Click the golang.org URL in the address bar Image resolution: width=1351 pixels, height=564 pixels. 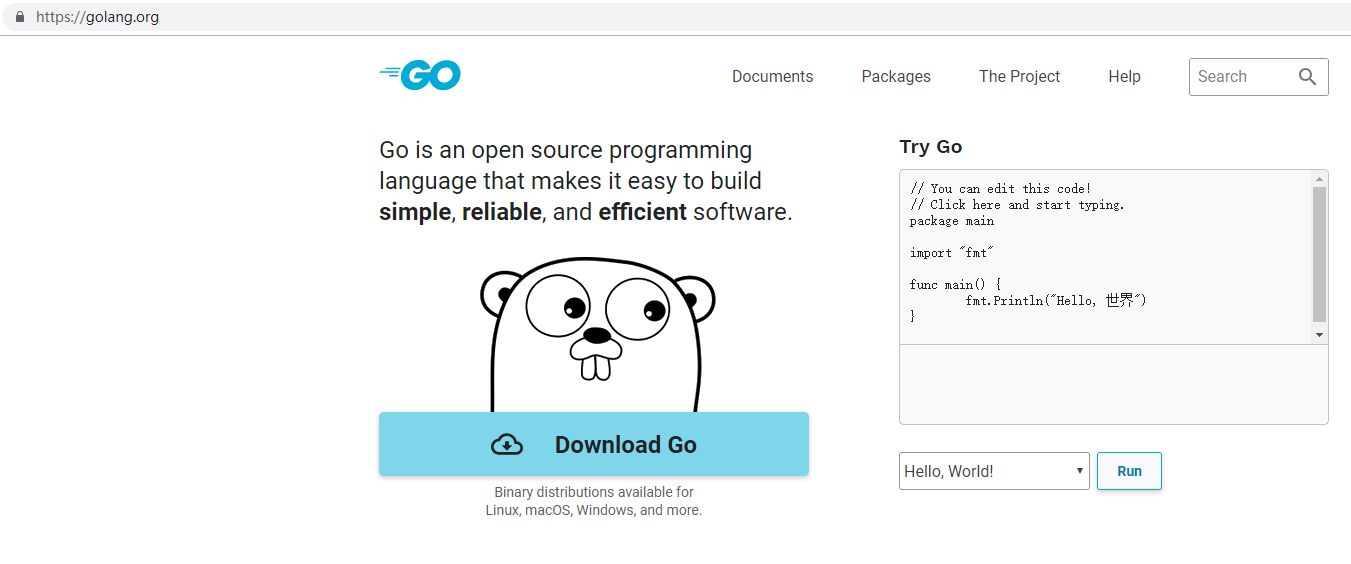pos(97,17)
